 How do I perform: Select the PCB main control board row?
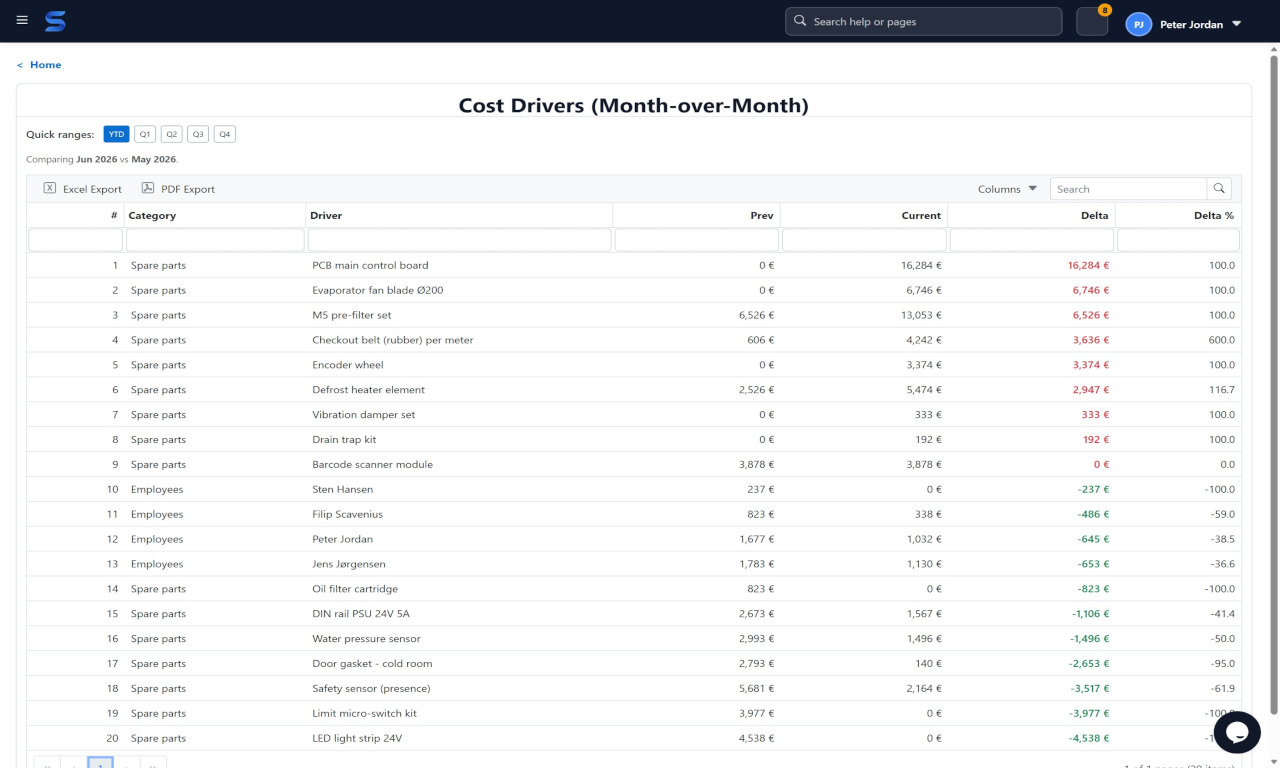coord(634,265)
